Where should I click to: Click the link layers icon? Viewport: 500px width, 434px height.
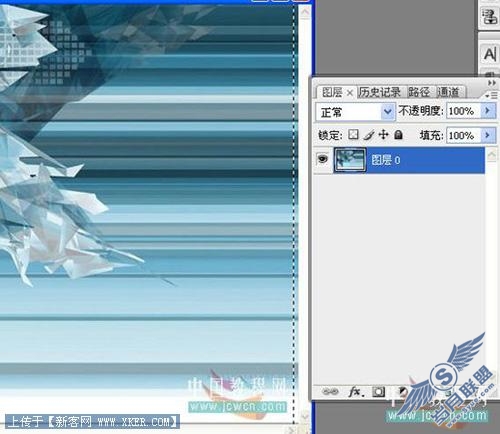tap(330, 391)
